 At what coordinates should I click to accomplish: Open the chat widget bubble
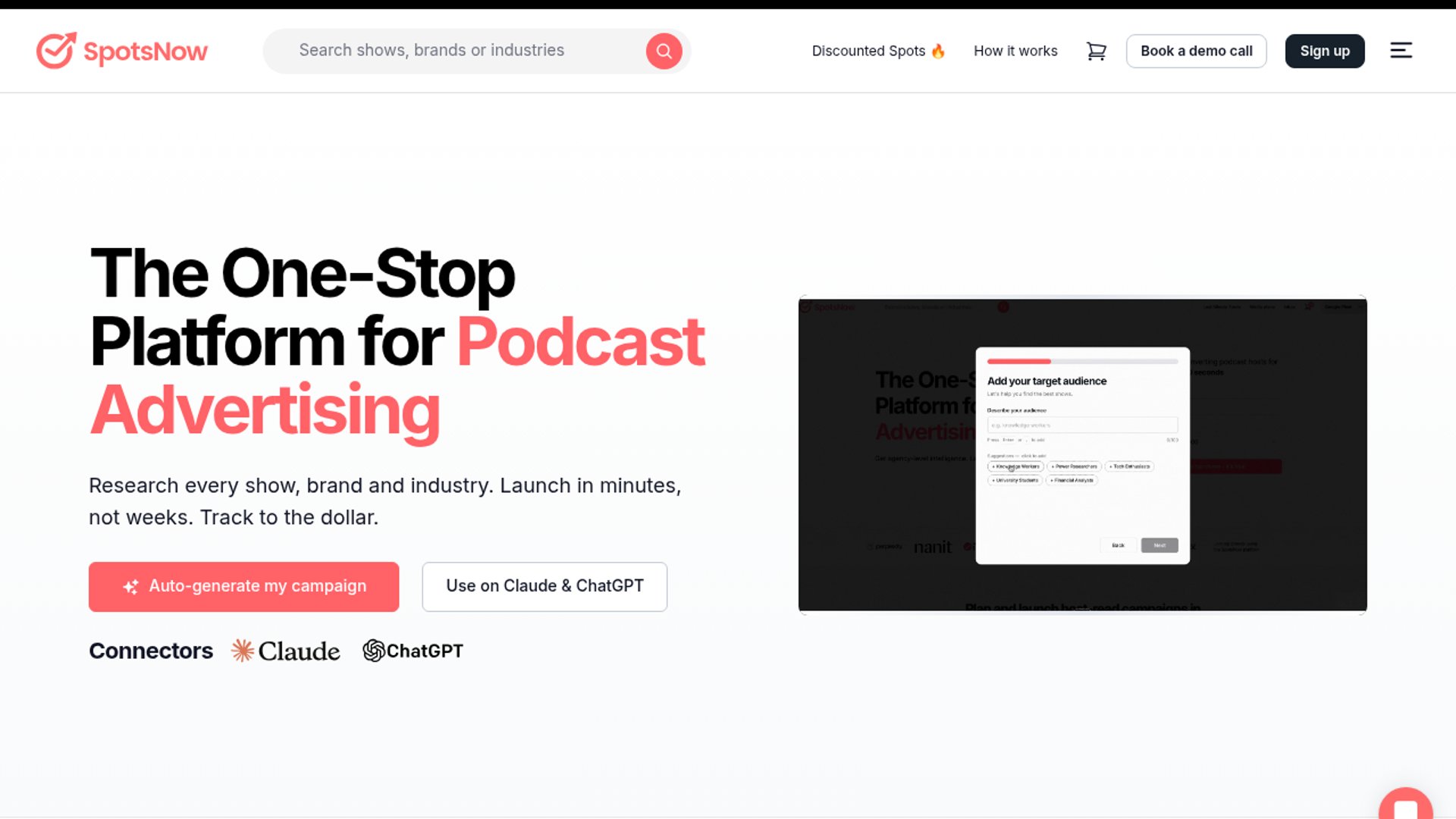point(1405,804)
